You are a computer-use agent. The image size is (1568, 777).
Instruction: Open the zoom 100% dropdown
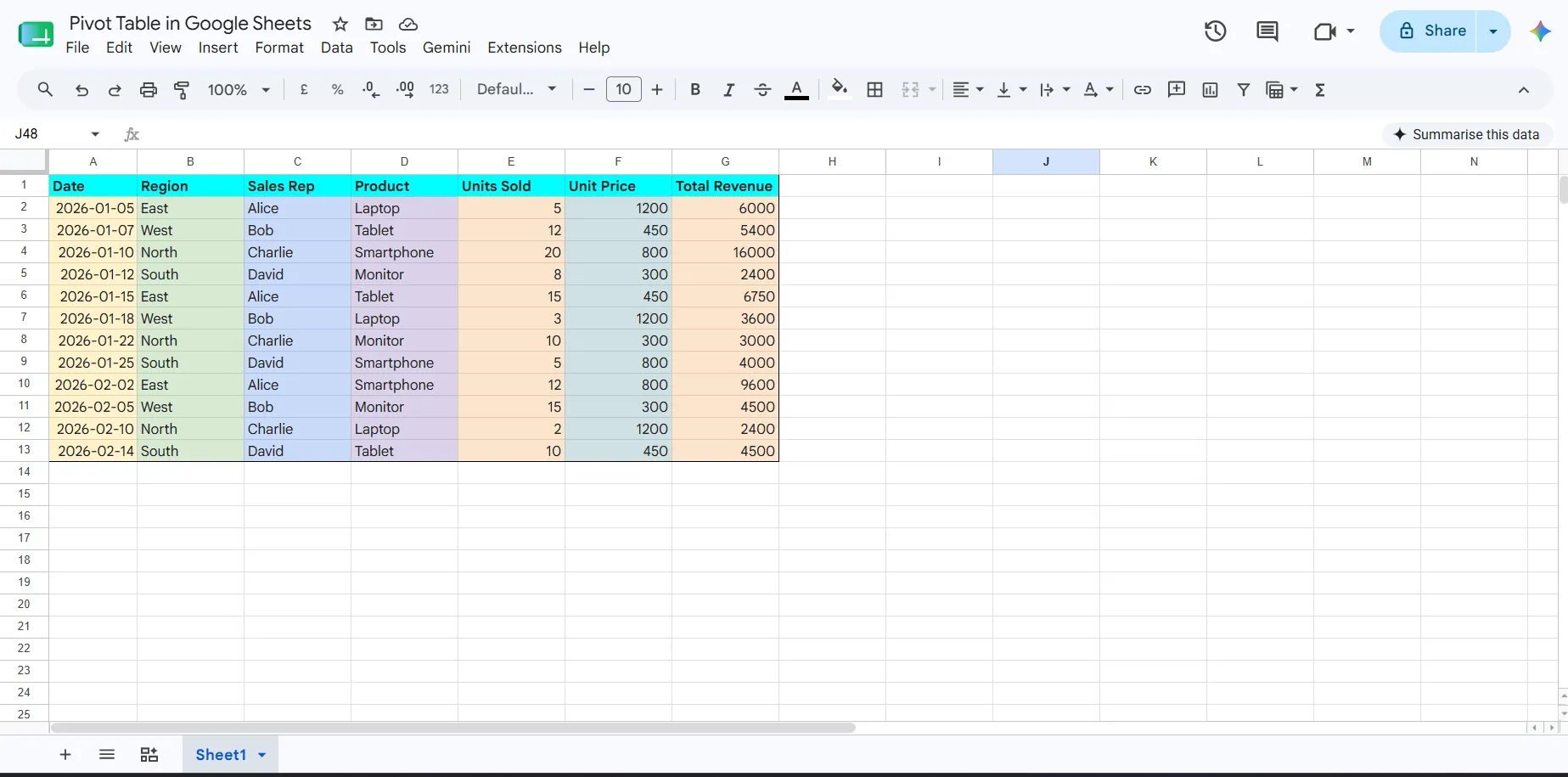tap(239, 90)
